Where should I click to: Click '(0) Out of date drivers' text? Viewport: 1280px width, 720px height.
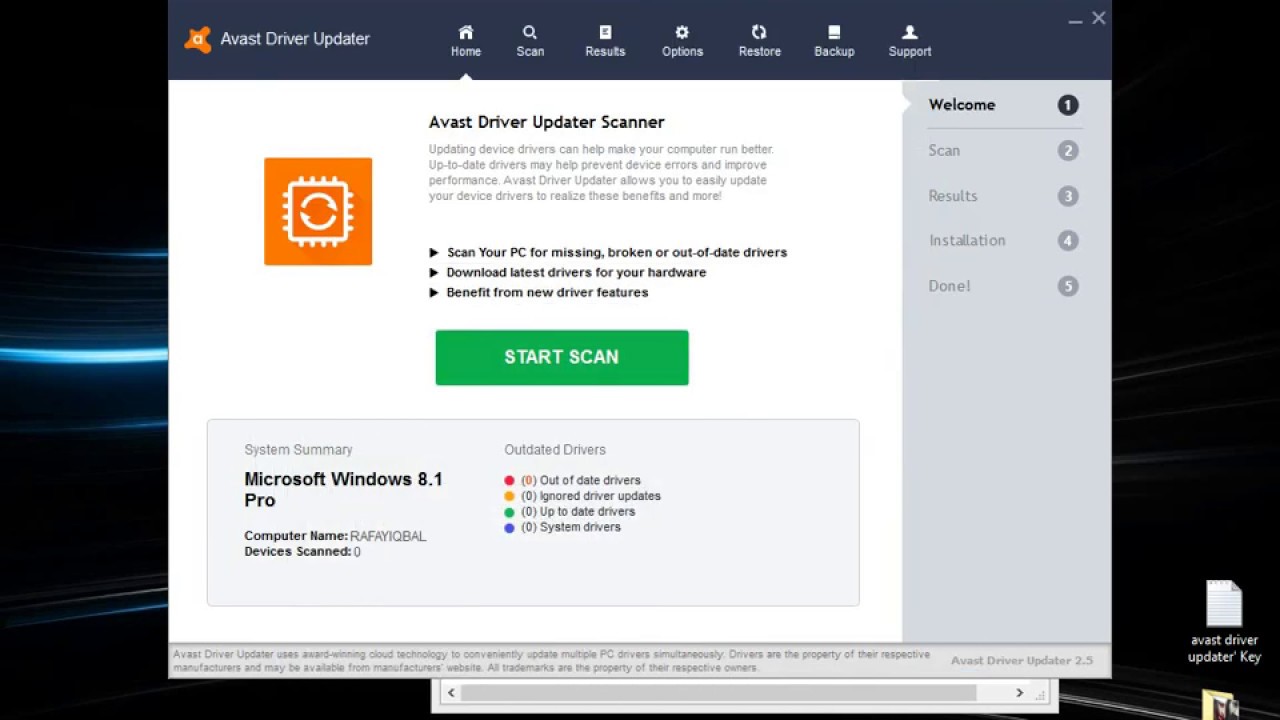coord(581,481)
